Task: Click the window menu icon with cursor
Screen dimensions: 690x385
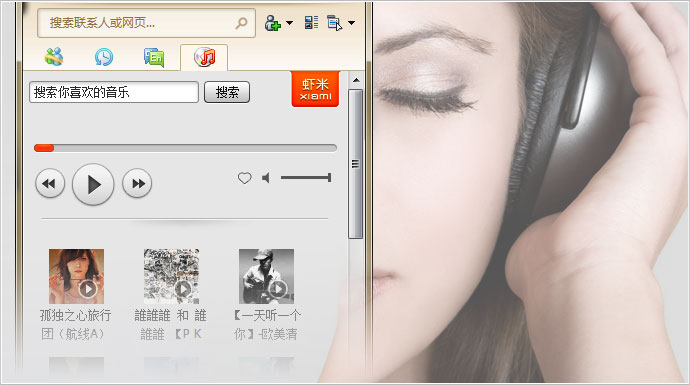Action: click(334, 22)
